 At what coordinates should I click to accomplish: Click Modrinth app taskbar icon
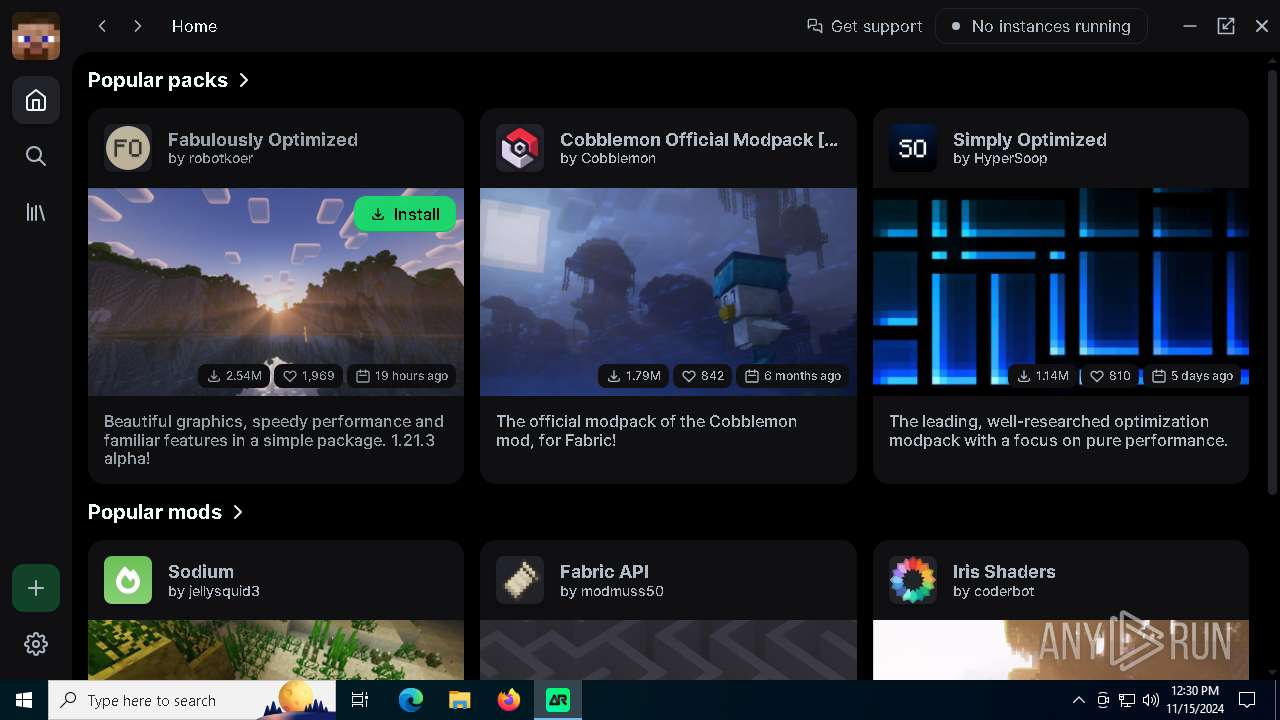(558, 700)
